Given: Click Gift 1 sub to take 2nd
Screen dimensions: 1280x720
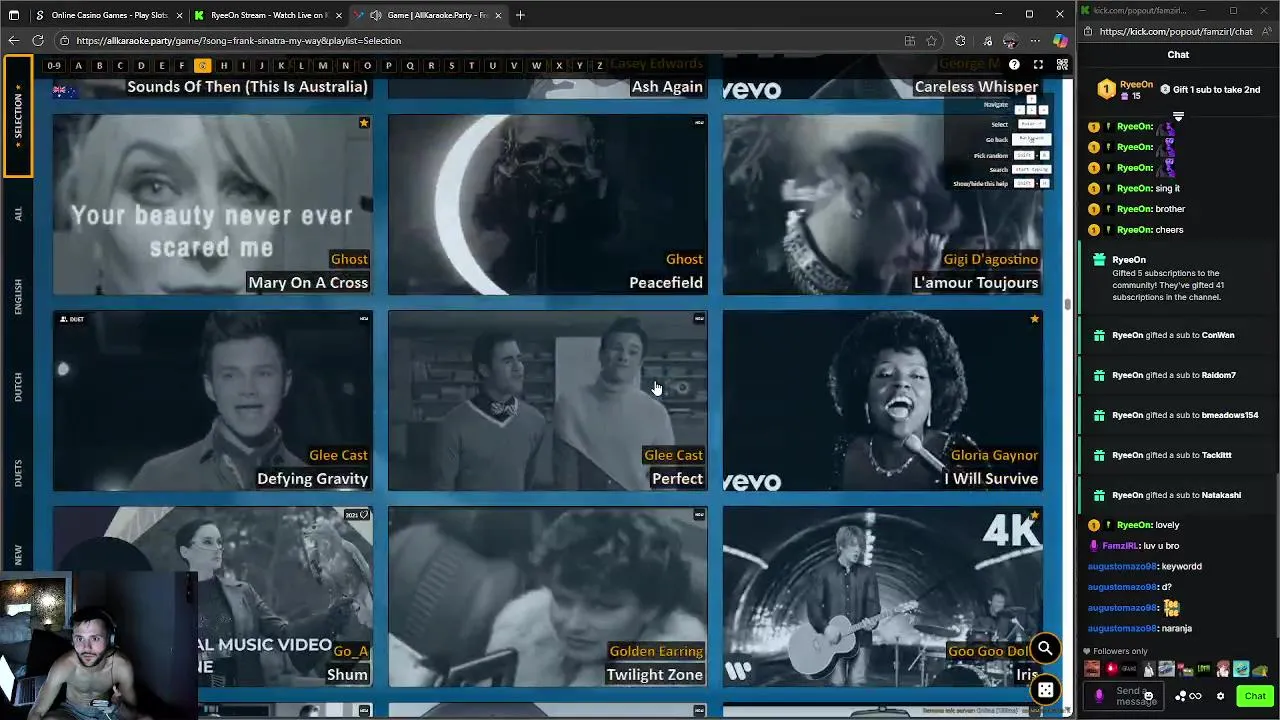Looking at the screenshot, I should pos(1210,90).
